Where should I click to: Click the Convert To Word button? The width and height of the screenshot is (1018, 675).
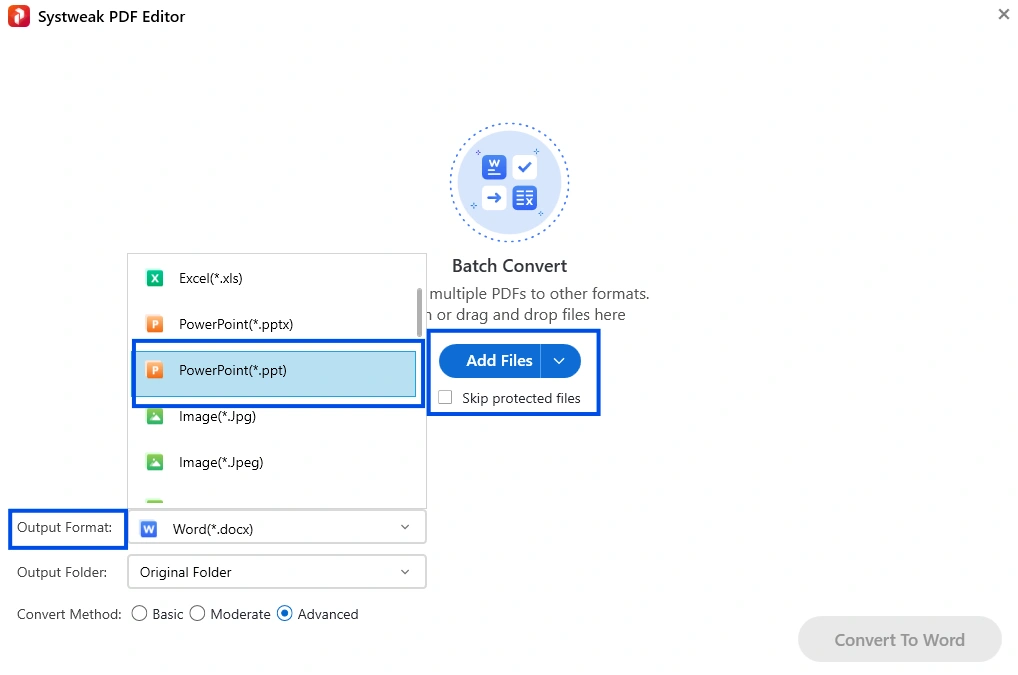pyautogui.click(x=899, y=639)
